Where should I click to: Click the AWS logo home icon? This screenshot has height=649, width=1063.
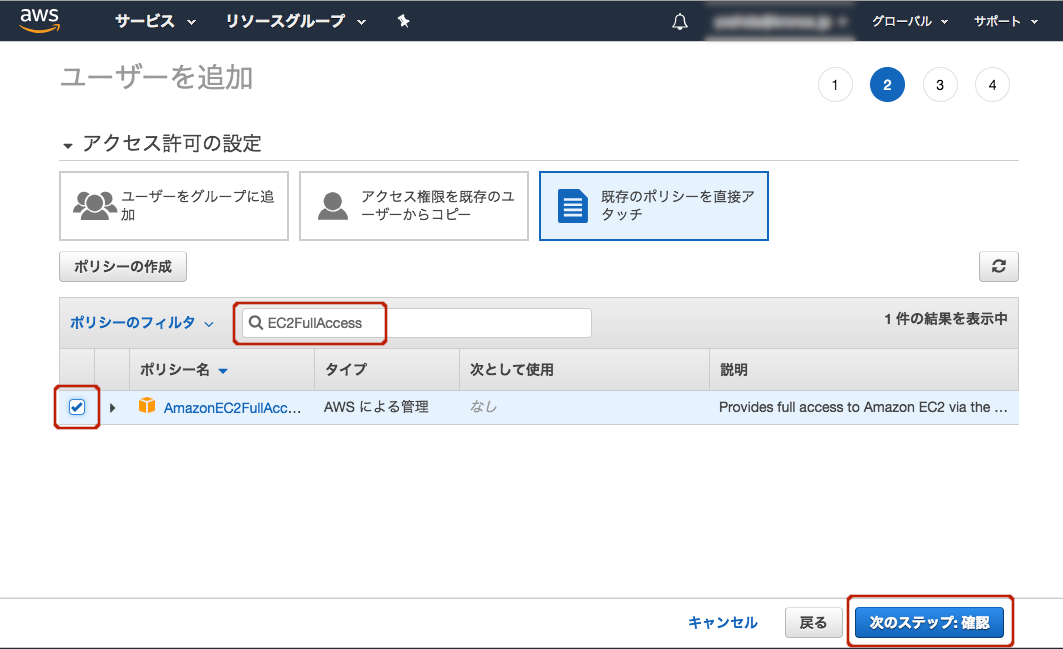coord(40,20)
